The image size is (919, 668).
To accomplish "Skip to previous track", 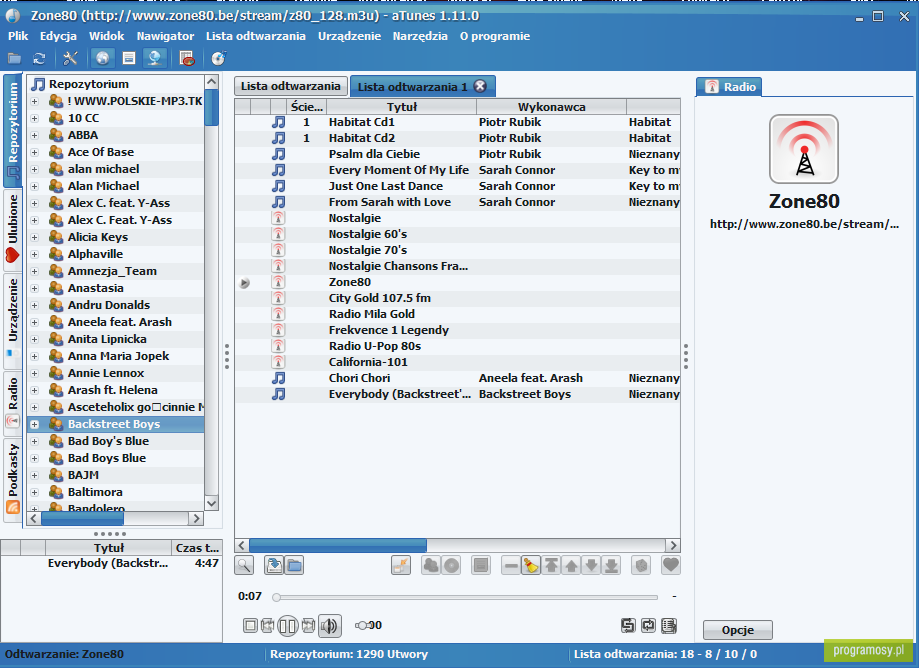I will pyautogui.click(x=267, y=626).
